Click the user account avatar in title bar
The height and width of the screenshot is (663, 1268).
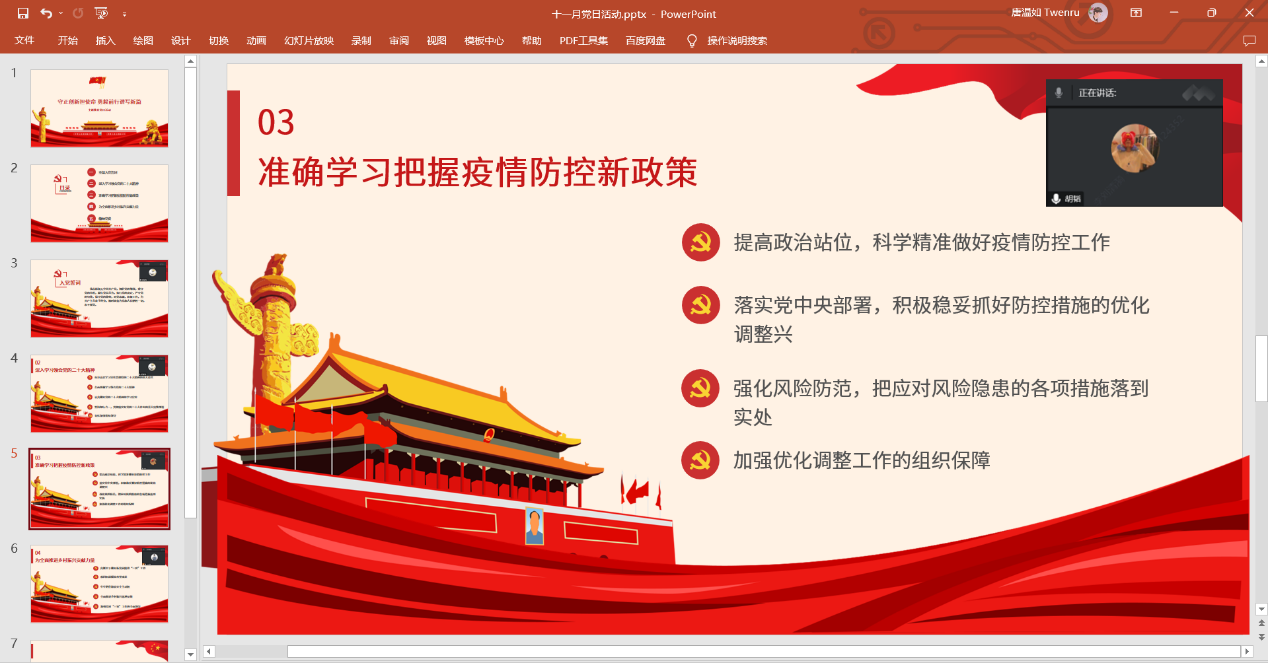(x=1098, y=13)
